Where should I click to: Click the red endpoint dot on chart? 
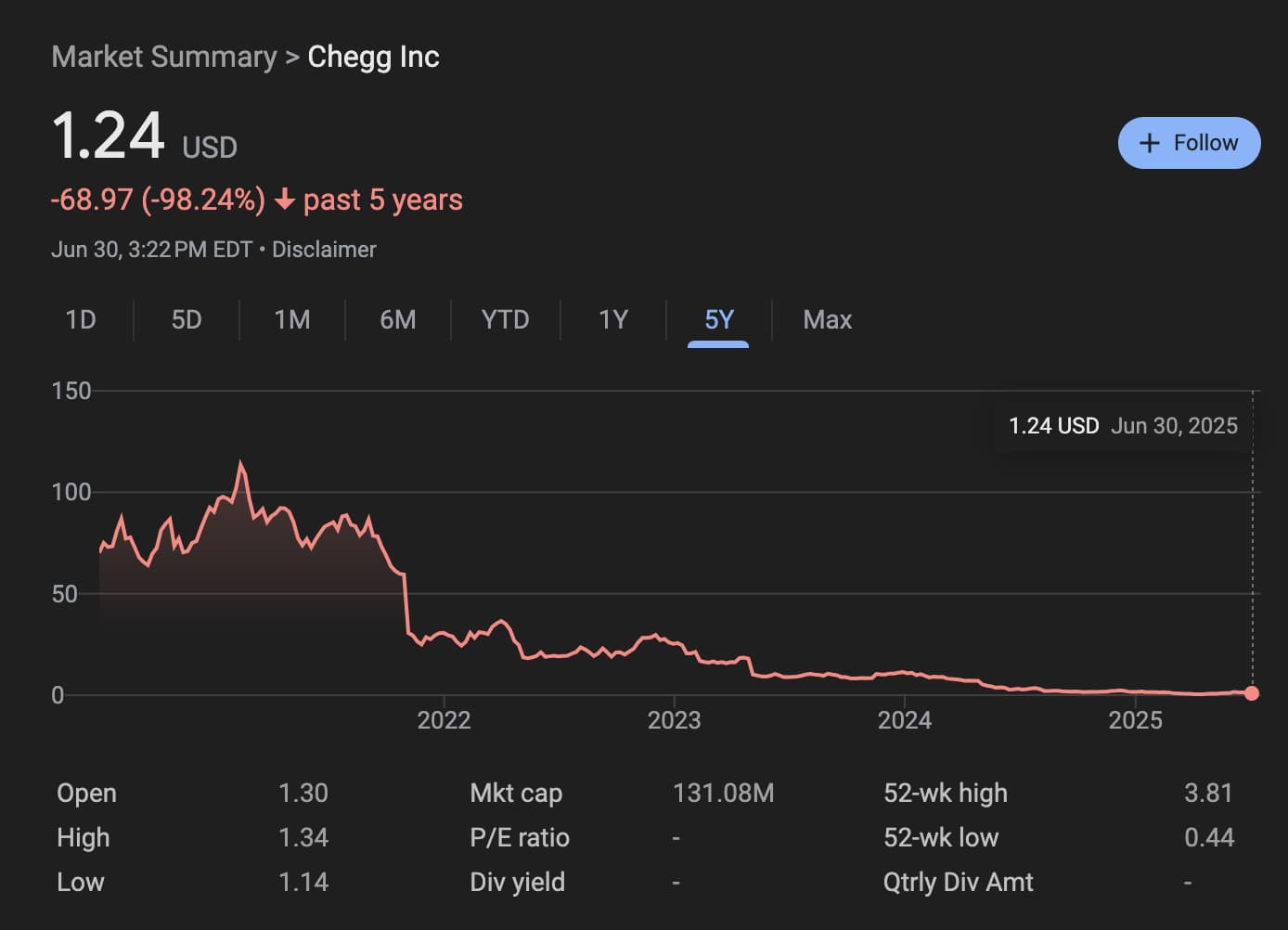[1252, 693]
